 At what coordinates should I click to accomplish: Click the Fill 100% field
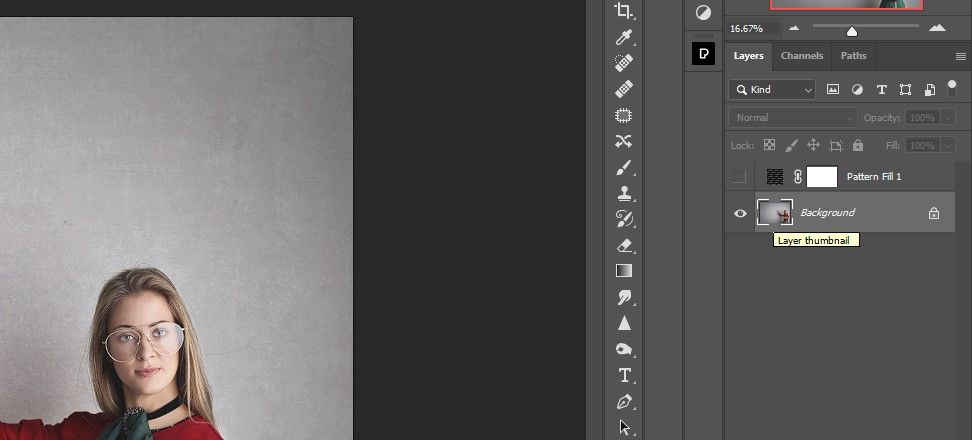coord(922,146)
